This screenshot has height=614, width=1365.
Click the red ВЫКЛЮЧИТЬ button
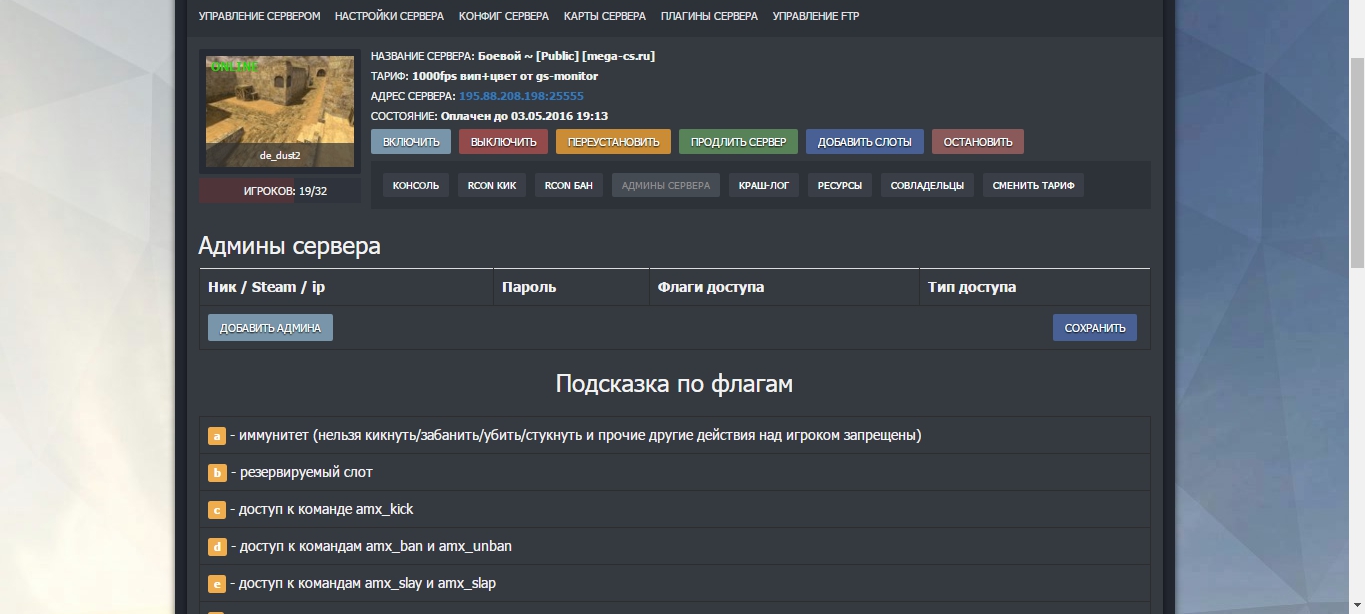tap(504, 142)
